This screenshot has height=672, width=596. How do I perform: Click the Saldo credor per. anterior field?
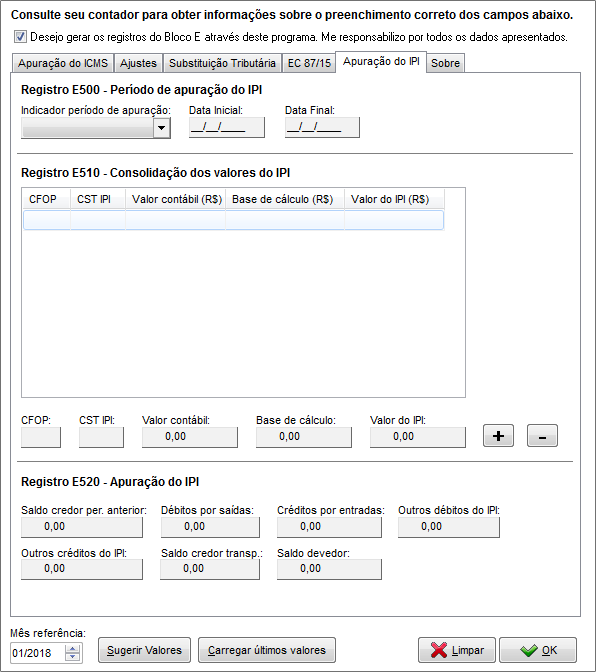tap(82, 527)
